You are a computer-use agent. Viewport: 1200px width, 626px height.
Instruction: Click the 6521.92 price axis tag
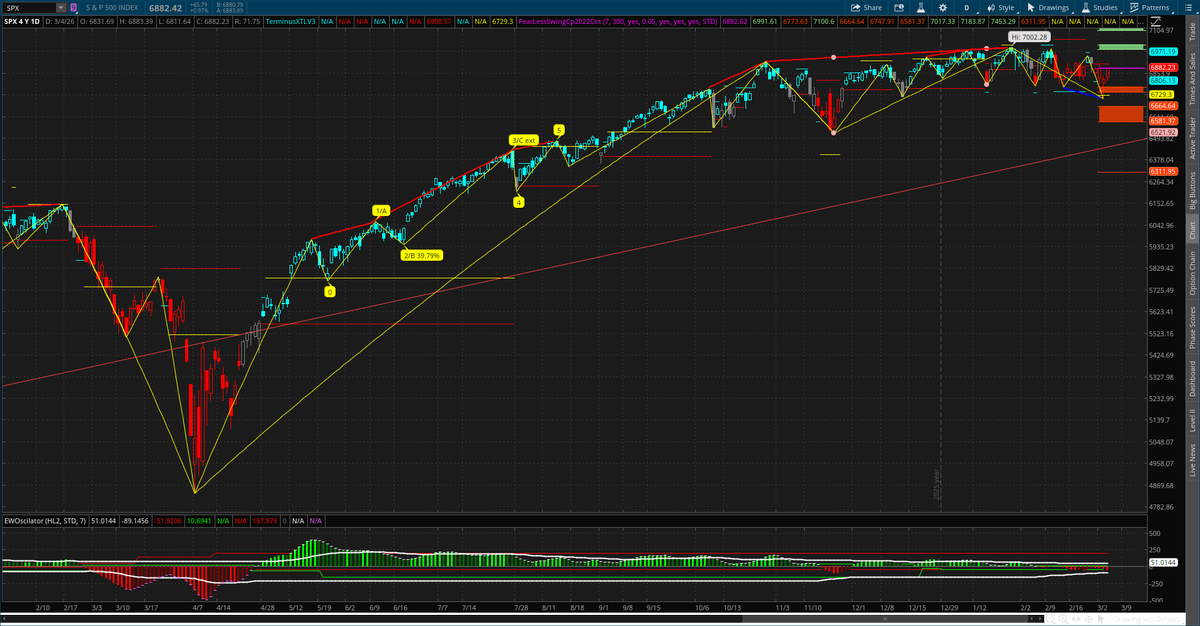coord(1162,132)
